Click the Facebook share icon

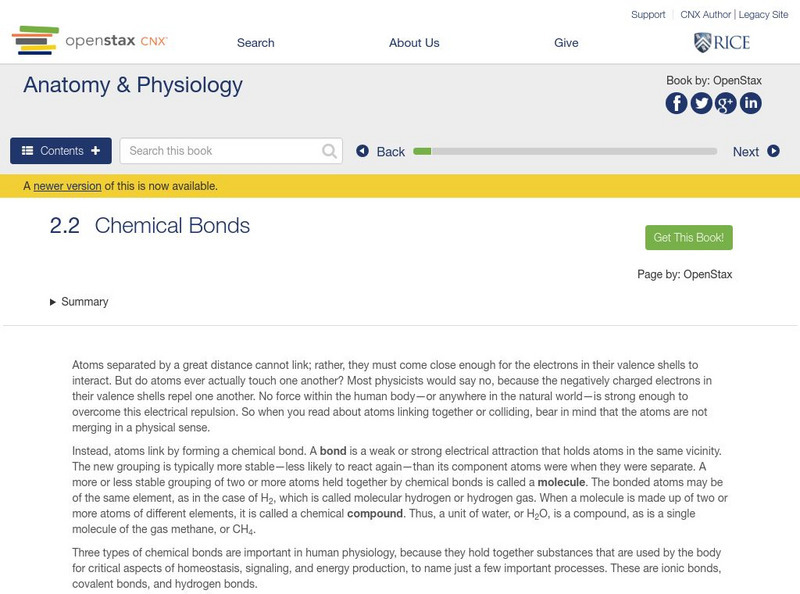(x=677, y=103)
